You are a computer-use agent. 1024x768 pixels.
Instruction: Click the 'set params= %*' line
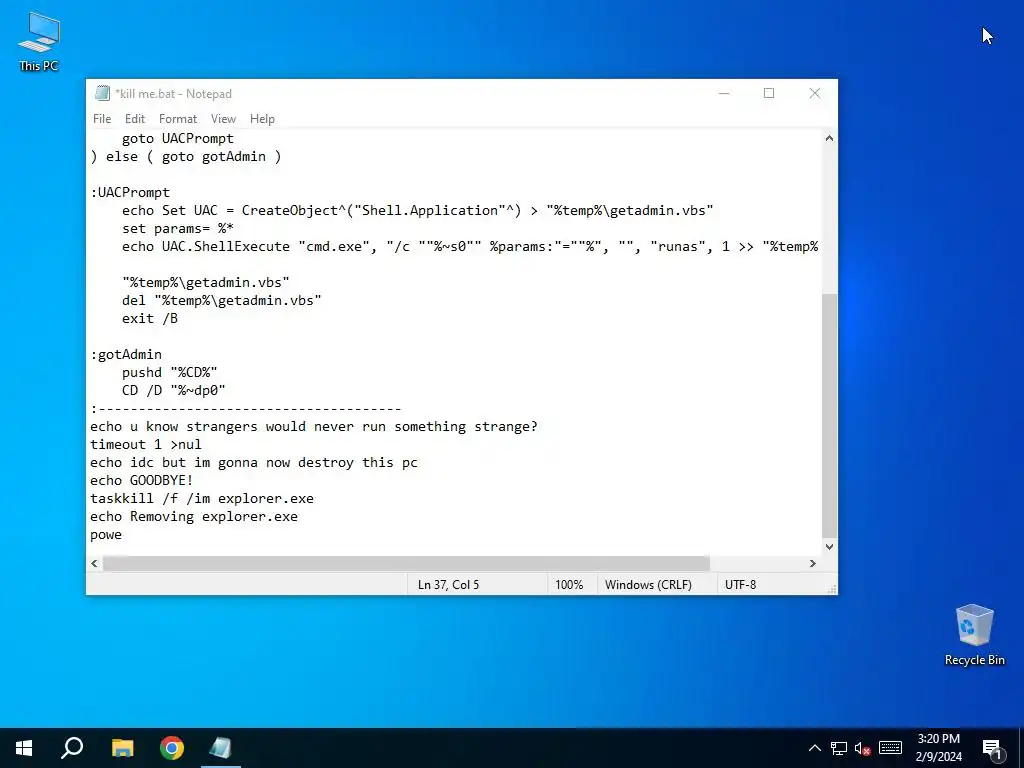[178, 228]
